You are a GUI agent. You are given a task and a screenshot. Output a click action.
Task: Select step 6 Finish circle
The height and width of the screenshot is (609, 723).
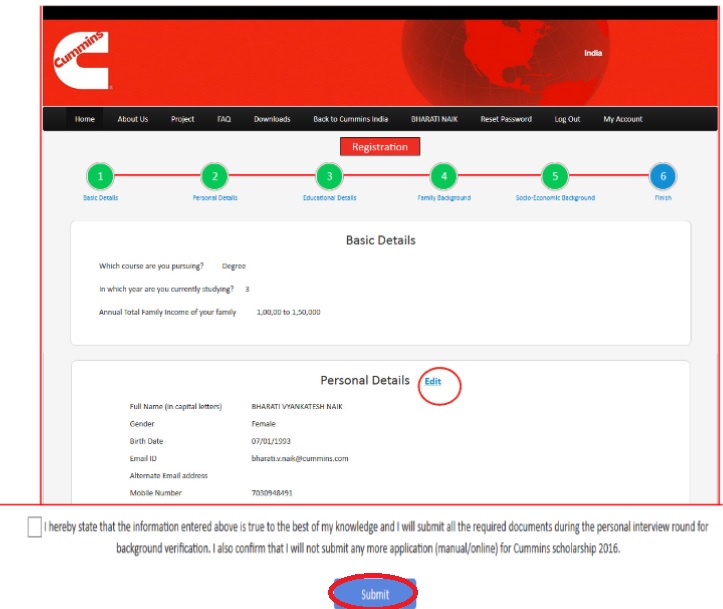pos(663,177)
